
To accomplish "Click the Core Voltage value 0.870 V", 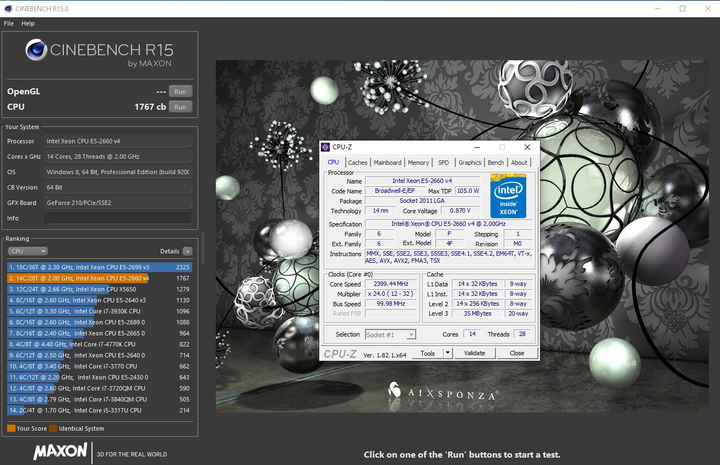I will [461, 211].
